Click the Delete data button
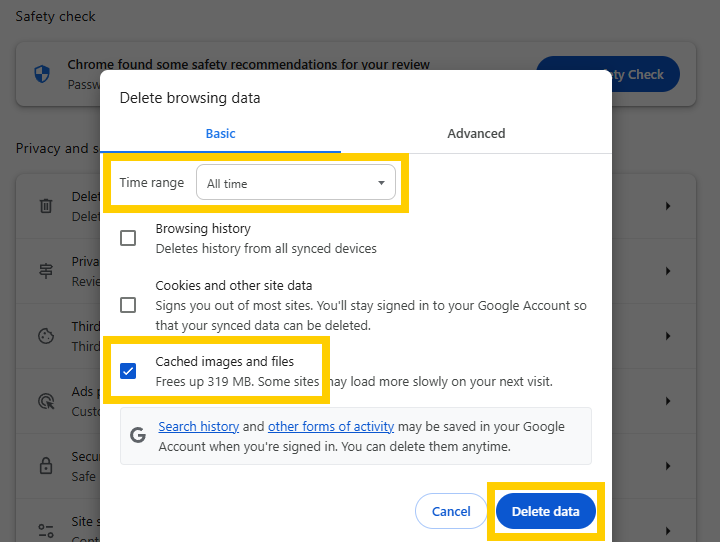Image resolution: width=720 pixels, height=542 pixels. tap(546, 511)
